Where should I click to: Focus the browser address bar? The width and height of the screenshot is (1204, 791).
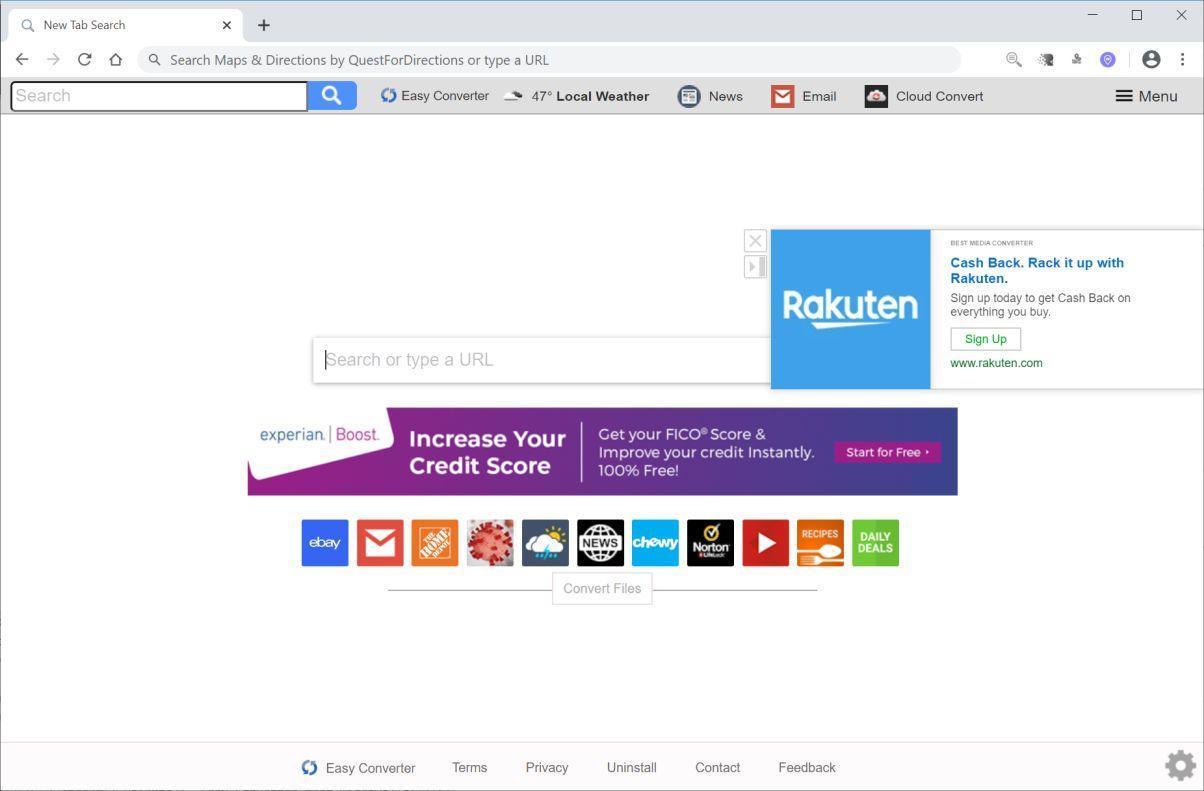pos(549,60)
